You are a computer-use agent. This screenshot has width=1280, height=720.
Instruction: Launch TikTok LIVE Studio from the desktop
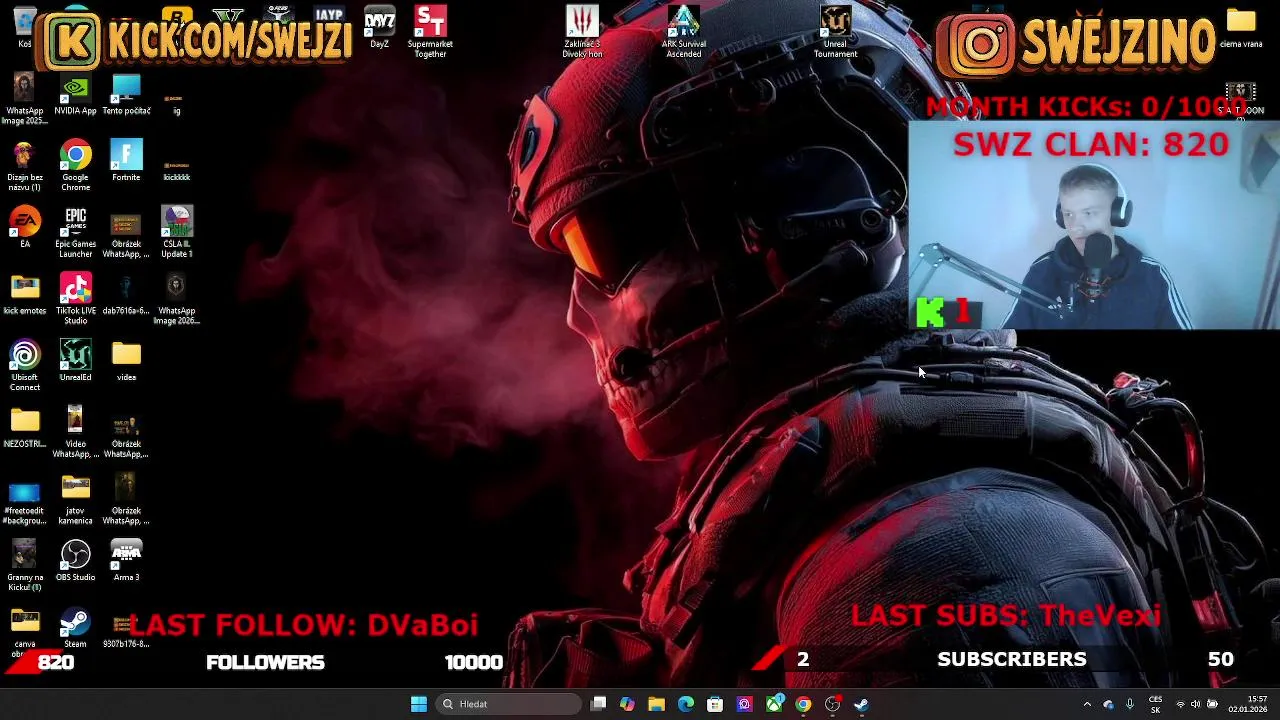point(75,299)
